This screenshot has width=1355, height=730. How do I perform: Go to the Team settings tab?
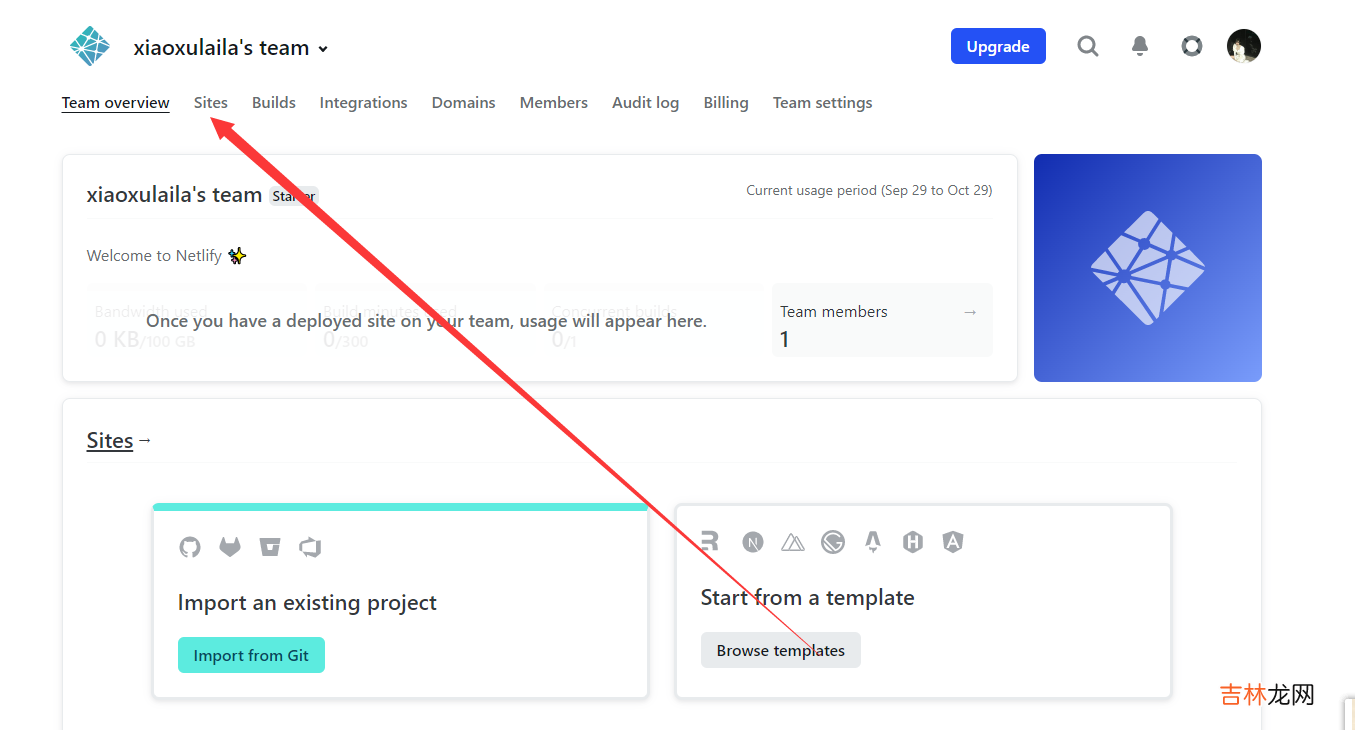coord(822,103)
